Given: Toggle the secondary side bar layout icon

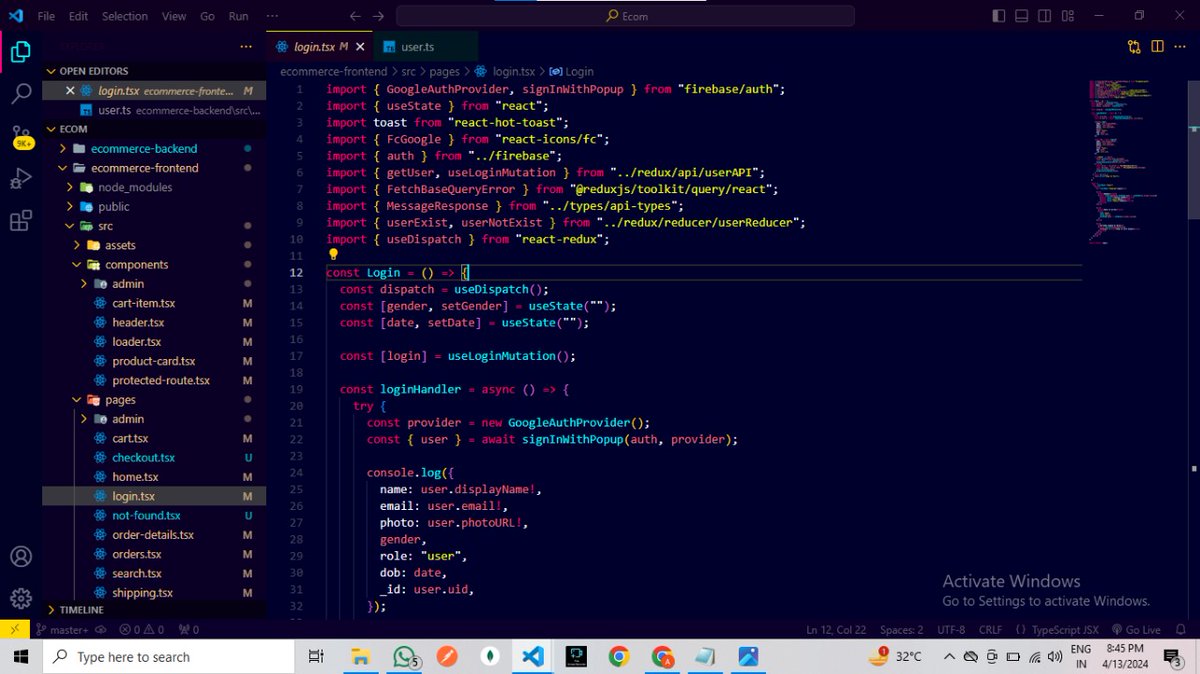Looking at the screenshot, I should 1044,16.
